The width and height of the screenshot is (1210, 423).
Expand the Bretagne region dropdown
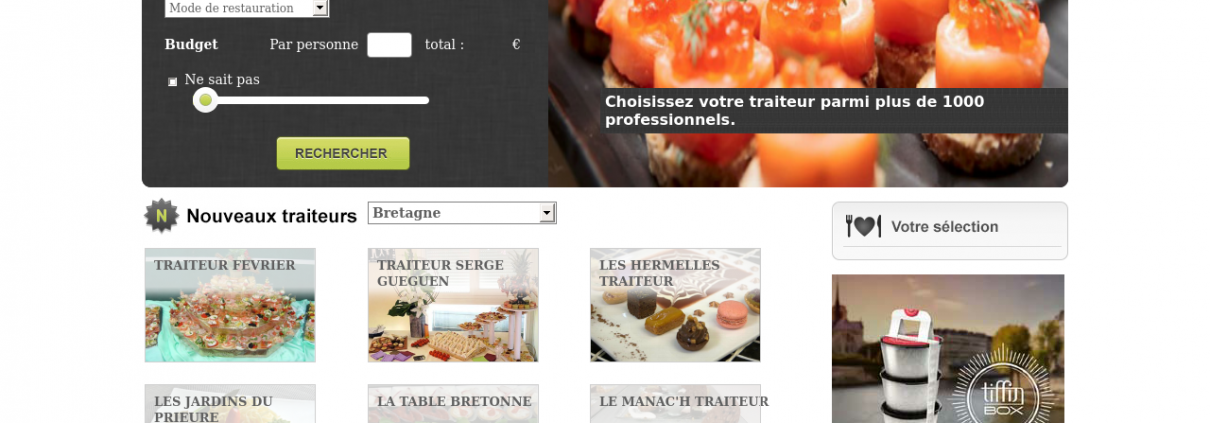coord(462,213)
